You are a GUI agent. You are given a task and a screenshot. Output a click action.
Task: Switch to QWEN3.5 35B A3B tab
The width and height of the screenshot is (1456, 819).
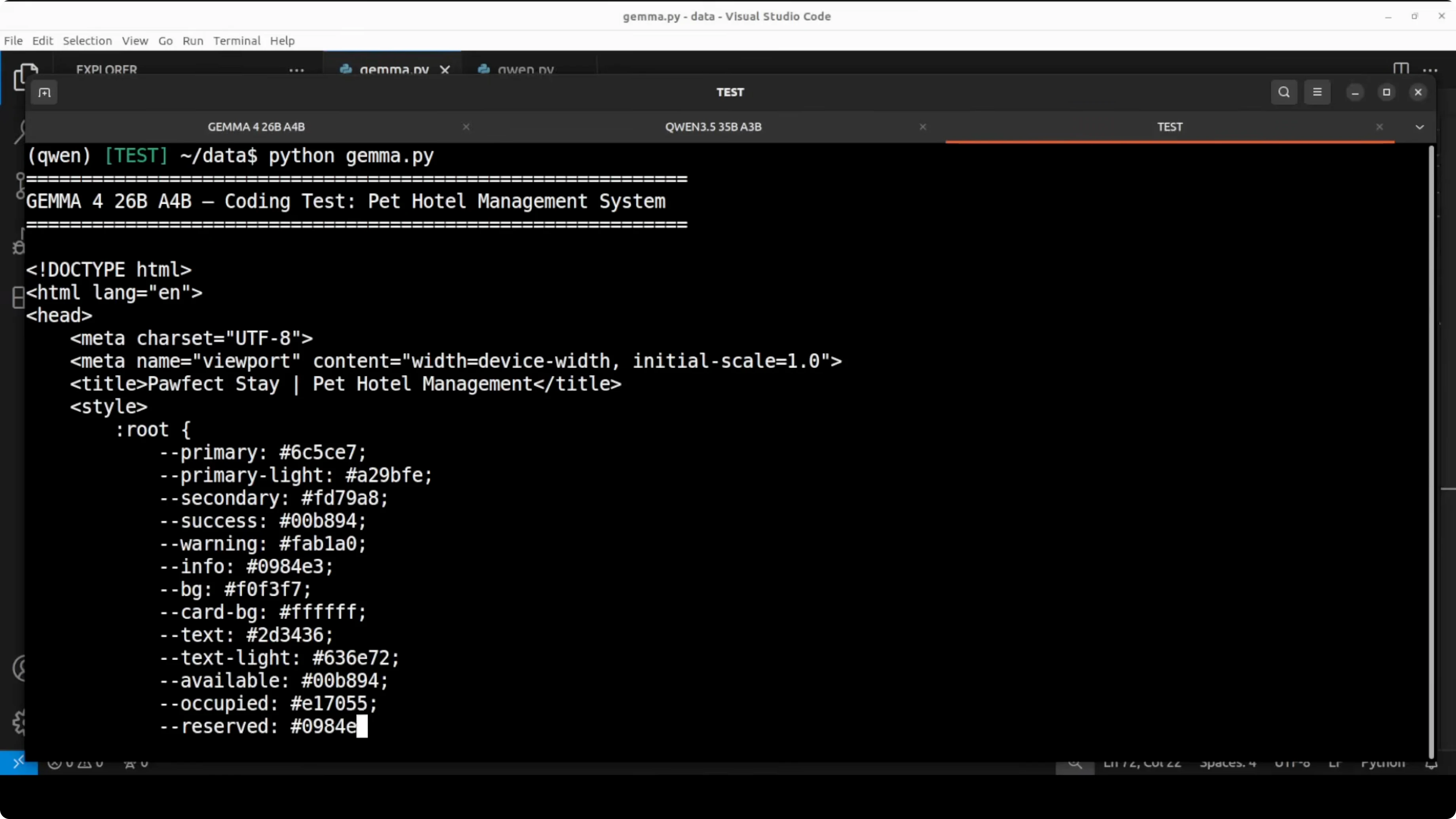tap(713, 127)
